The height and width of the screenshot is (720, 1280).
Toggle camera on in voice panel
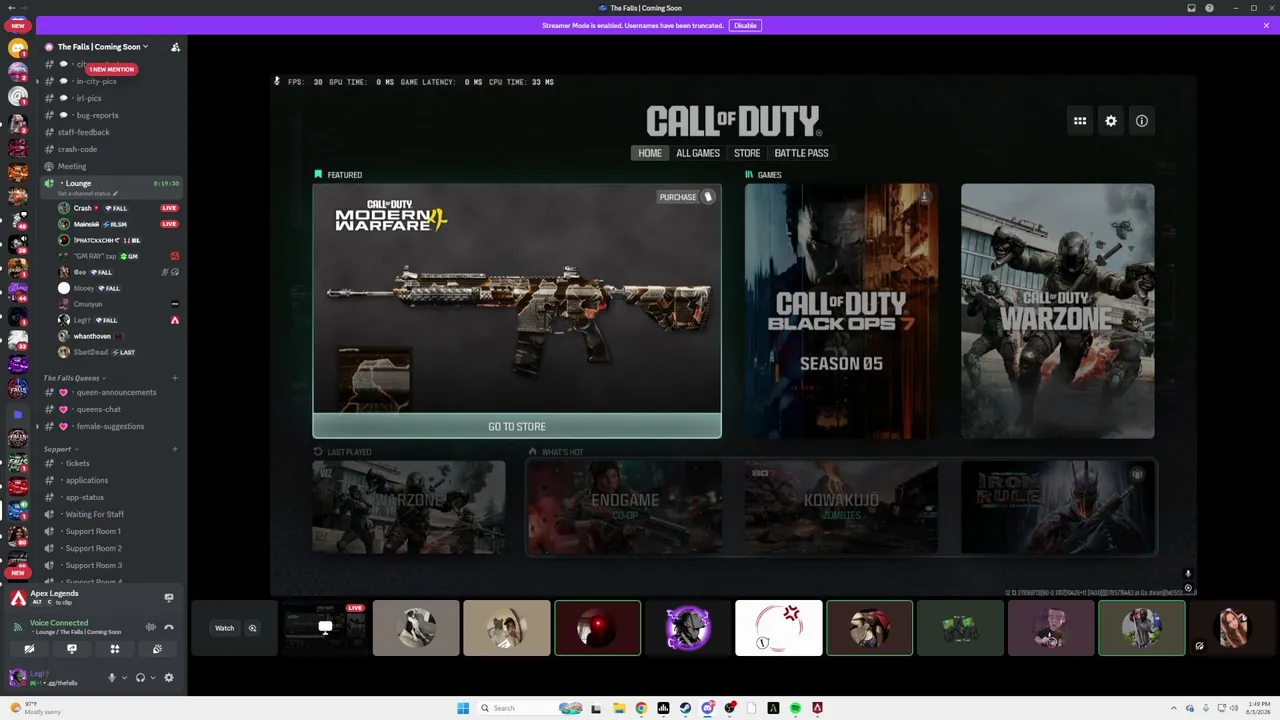[x=29, y=649]
